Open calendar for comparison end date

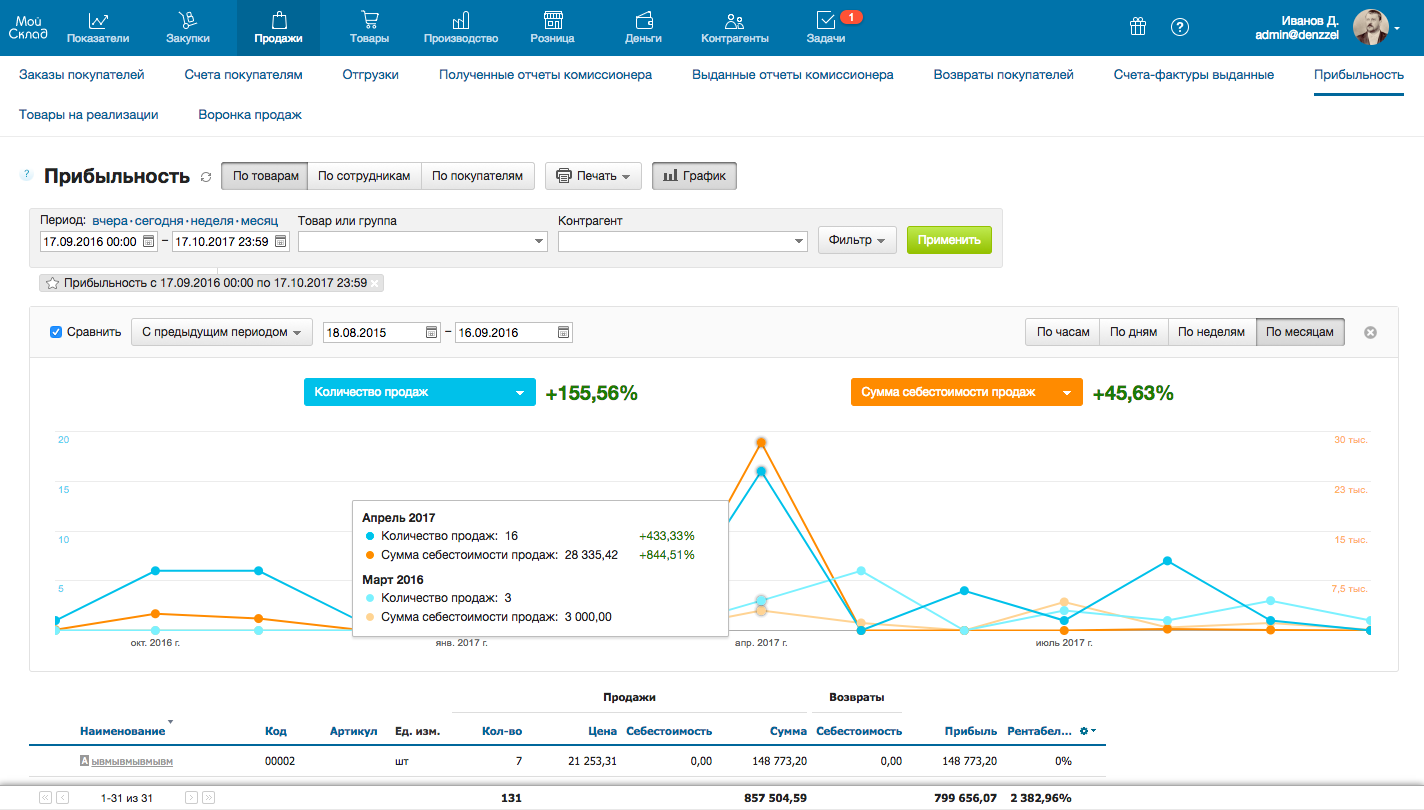564,332
